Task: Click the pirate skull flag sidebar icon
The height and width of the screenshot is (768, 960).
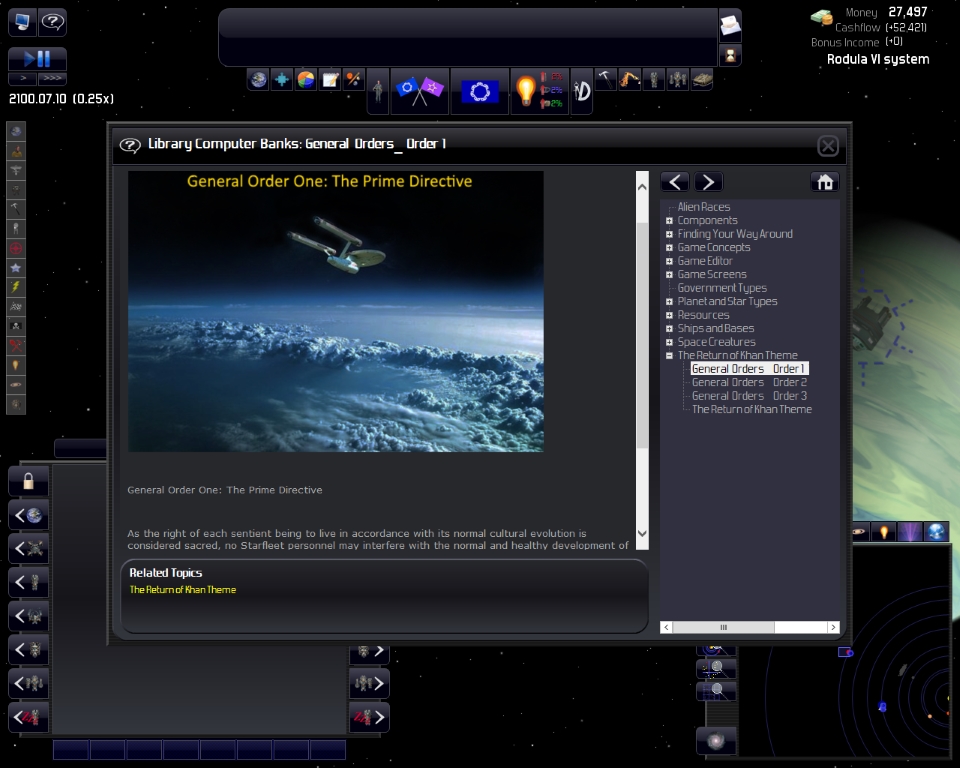Action: (16, 326)
